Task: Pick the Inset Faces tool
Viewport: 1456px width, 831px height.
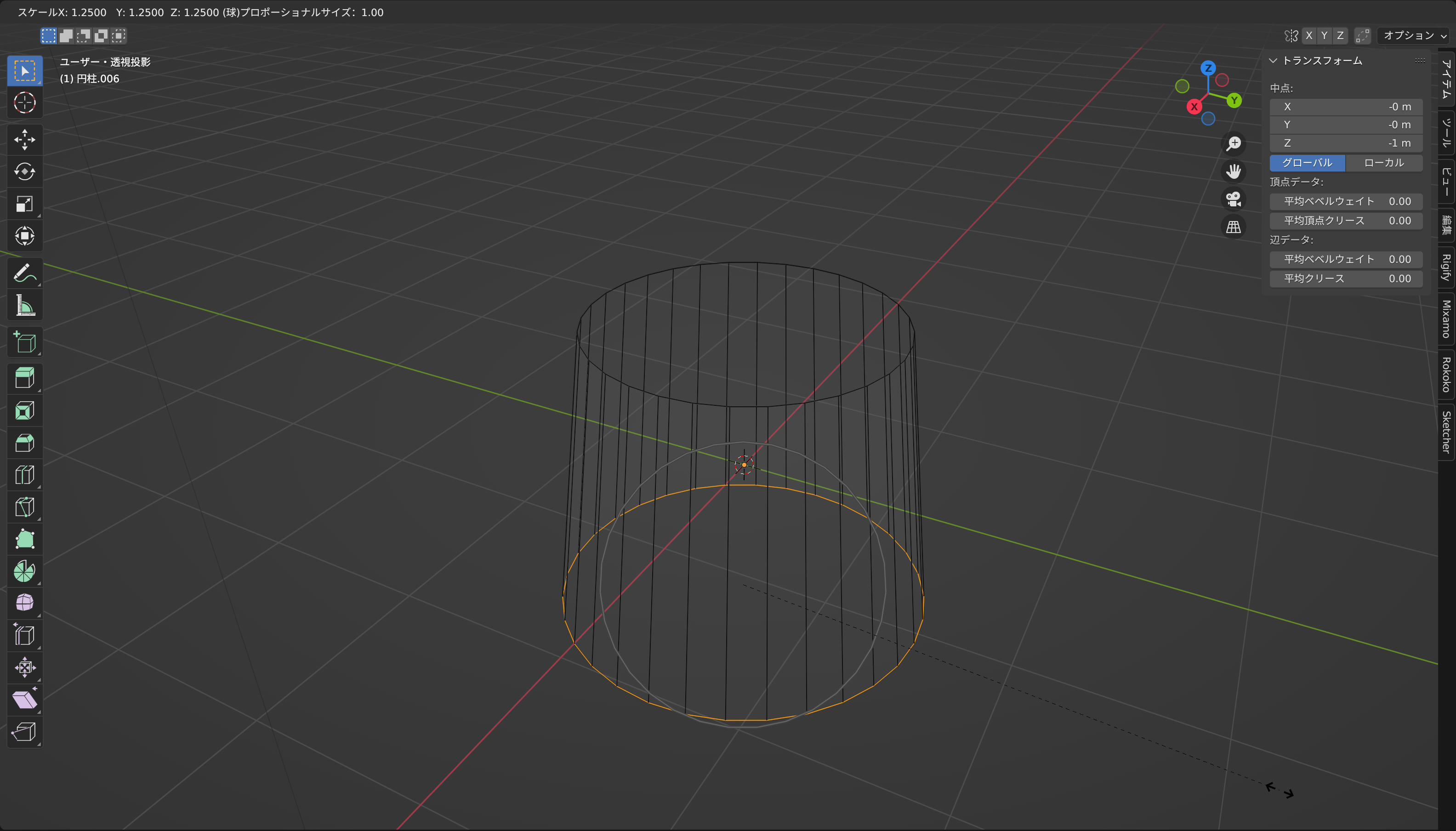Action: point(24,410)
